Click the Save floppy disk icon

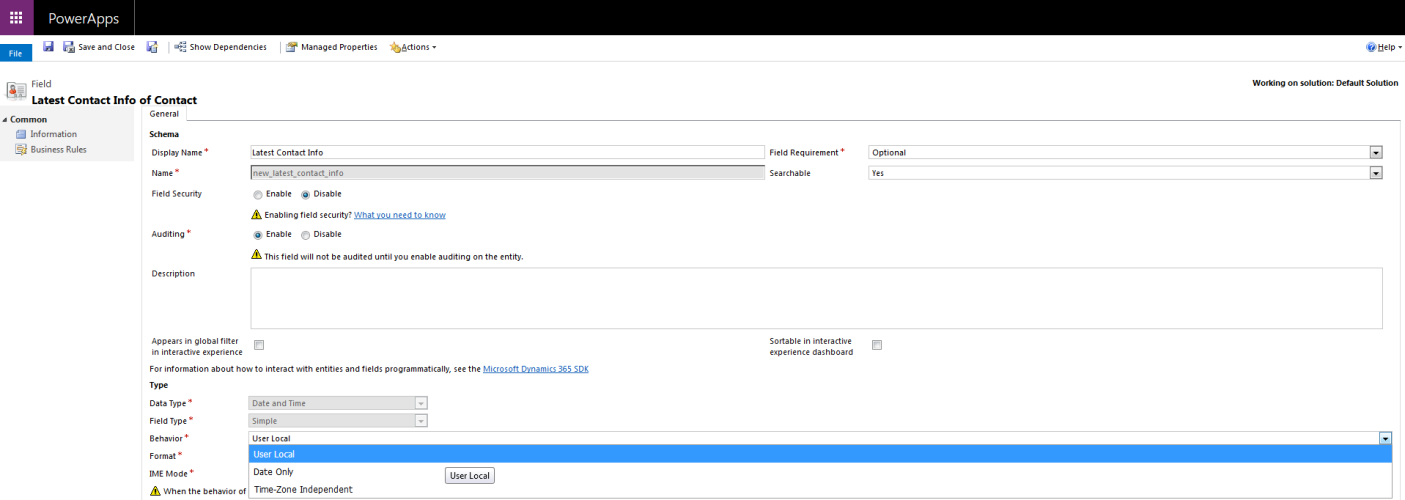tap(48, 47)
